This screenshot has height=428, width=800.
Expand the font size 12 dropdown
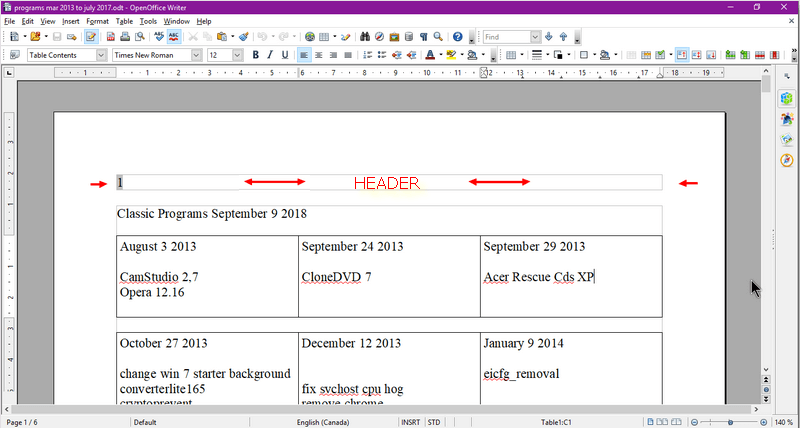click(238, 55)
